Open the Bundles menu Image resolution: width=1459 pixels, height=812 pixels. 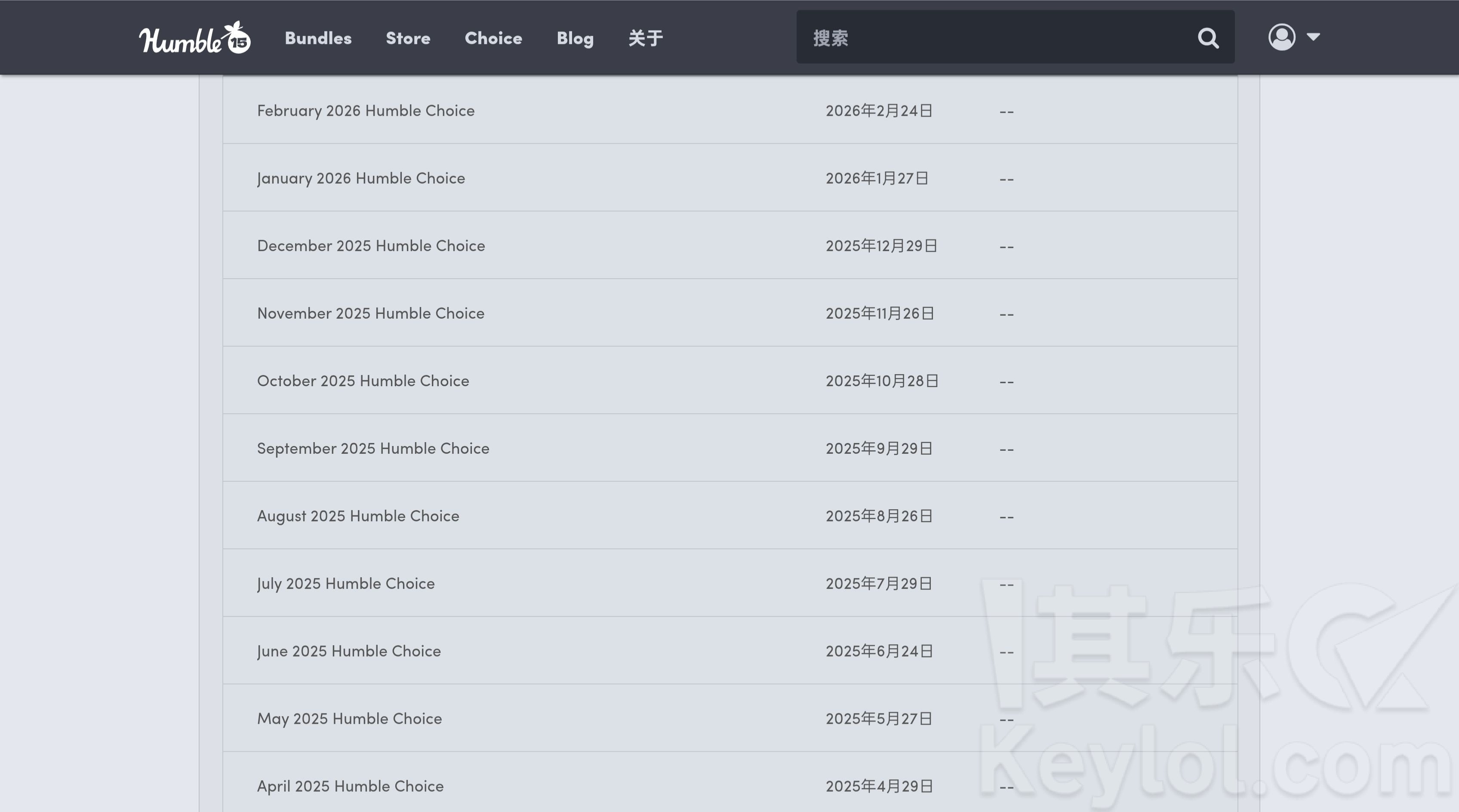click(318, 38)
